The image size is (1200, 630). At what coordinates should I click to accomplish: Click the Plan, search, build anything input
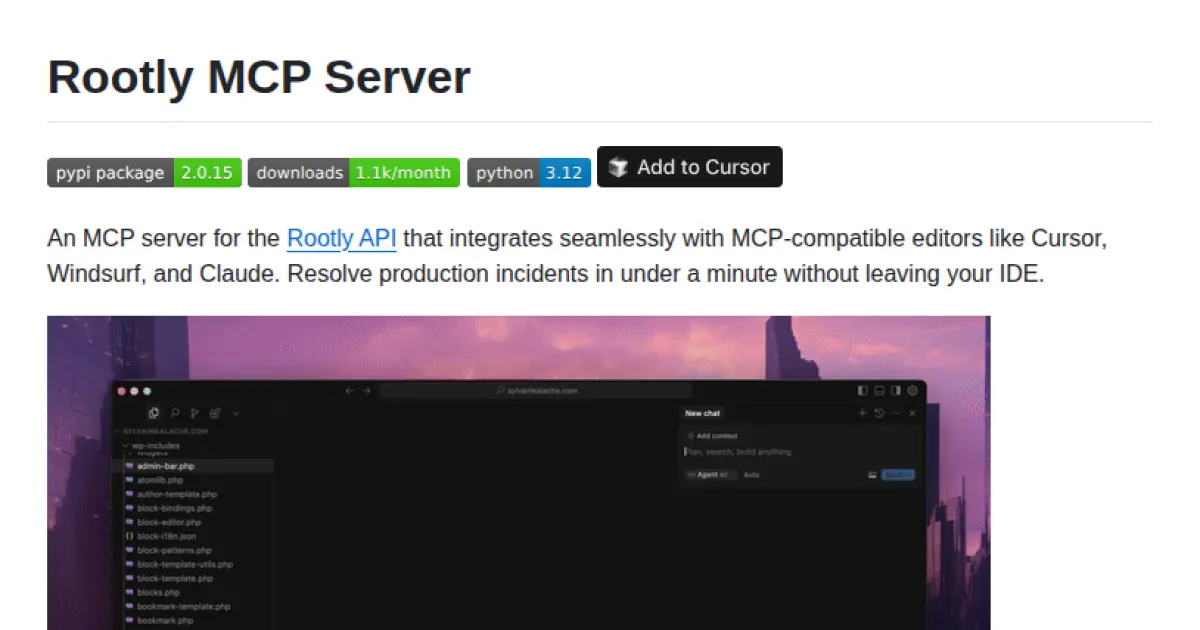pos(738,452)
